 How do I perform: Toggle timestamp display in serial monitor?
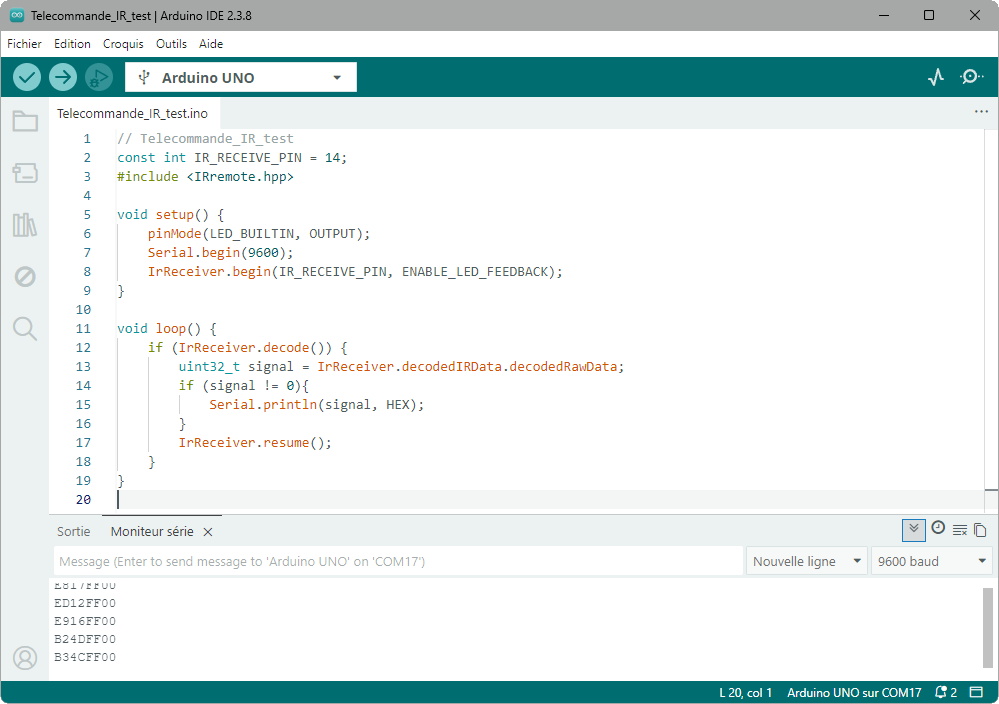click(938, 529)
